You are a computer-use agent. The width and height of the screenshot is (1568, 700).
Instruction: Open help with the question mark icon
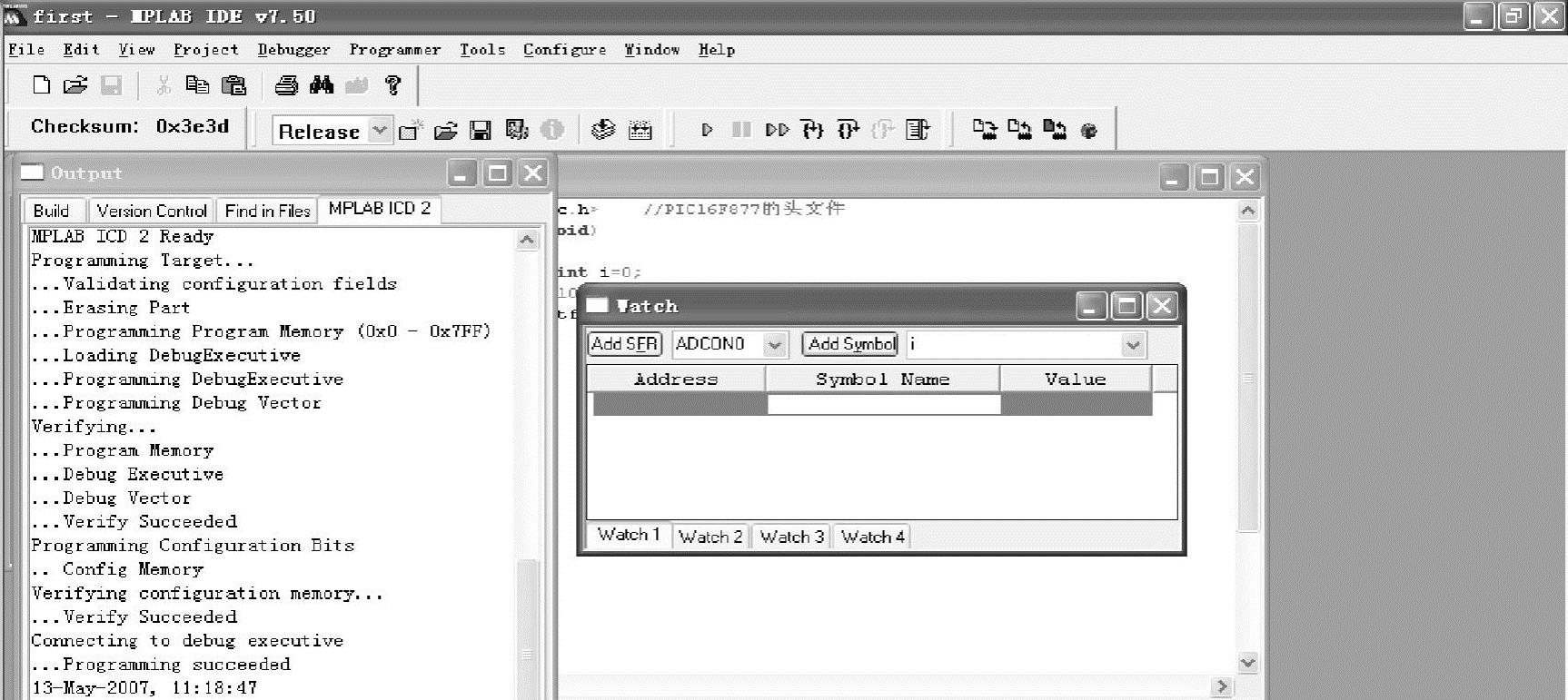point(392,85)
